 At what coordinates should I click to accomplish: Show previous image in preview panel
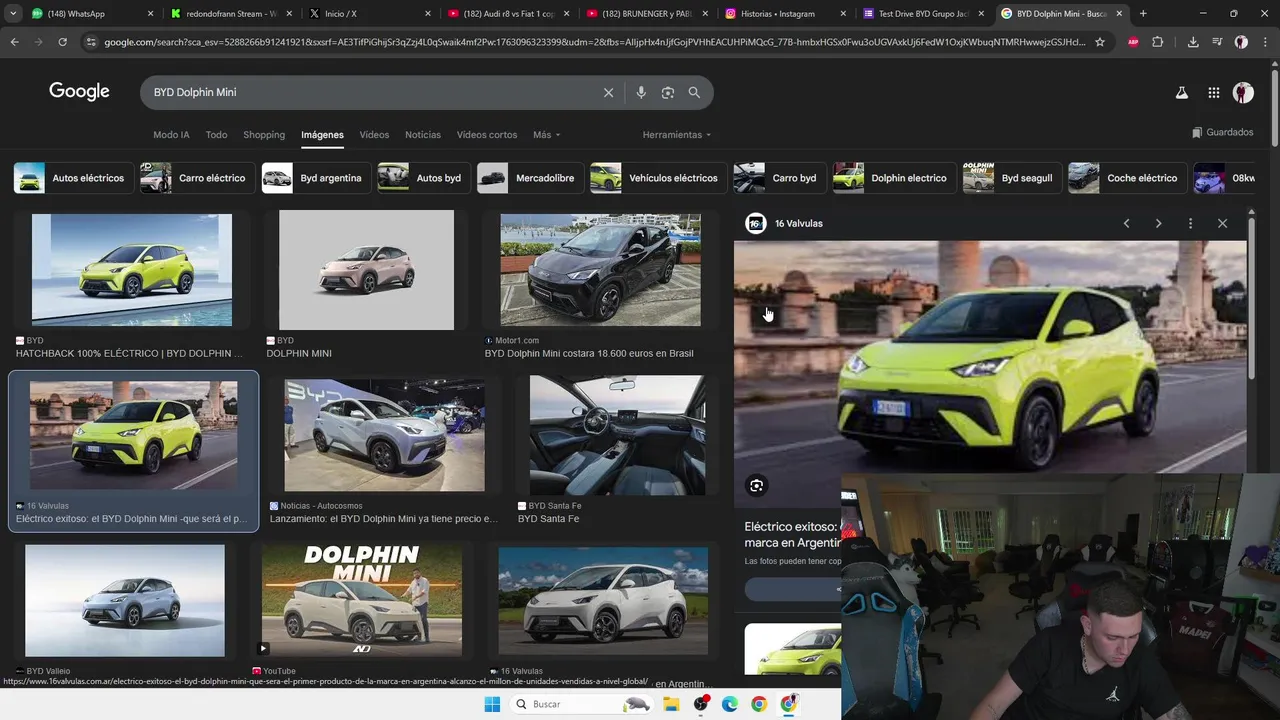pyautogui.click(x=1126, y=223)
